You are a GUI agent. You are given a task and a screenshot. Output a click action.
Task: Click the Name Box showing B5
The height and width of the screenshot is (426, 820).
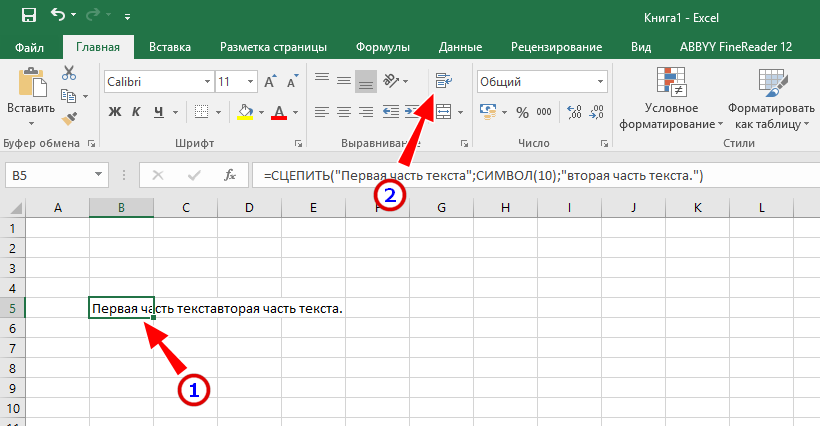(56, 175)
